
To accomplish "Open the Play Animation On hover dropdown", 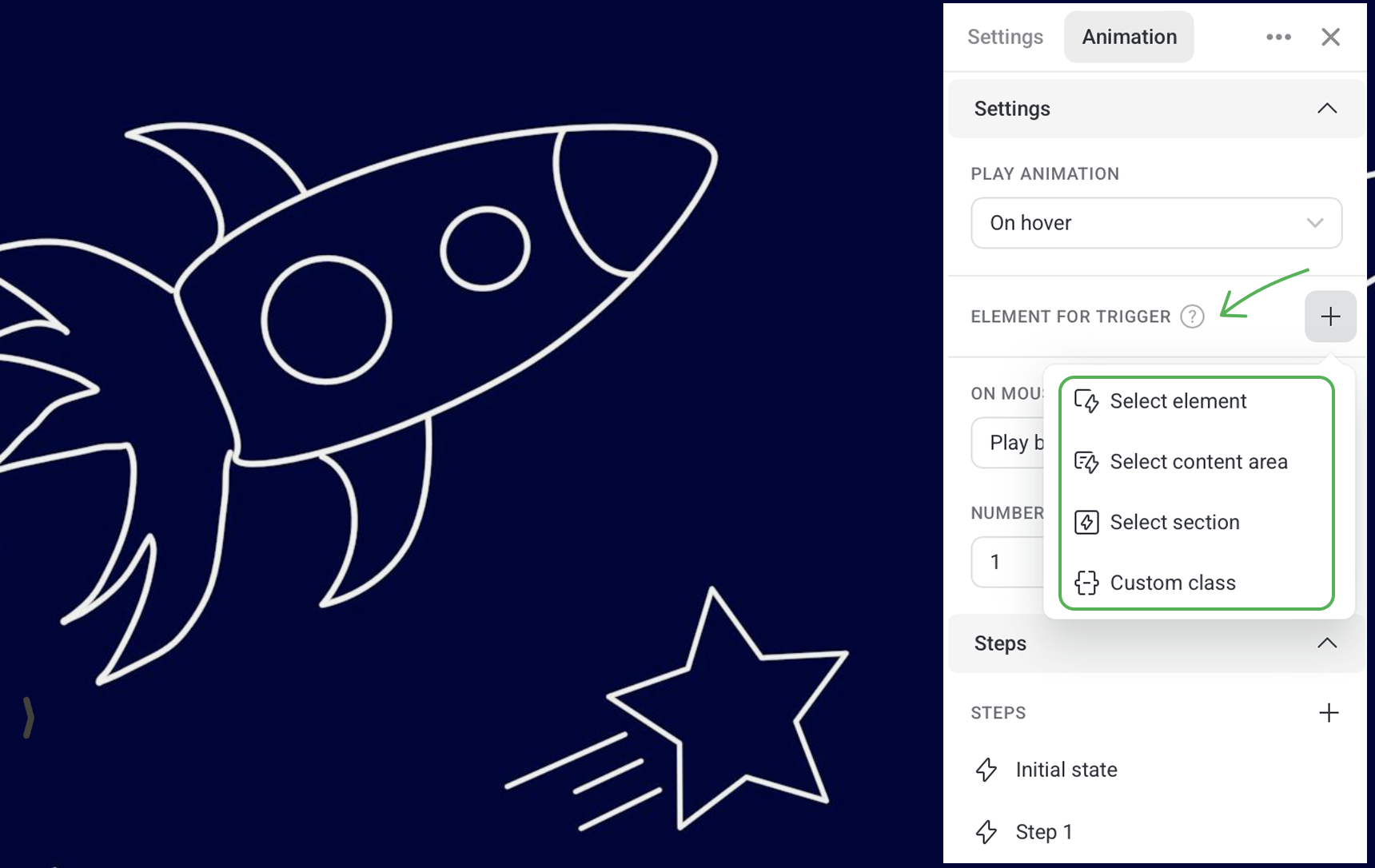I will pyautogui.click(x=1156, y=223).
